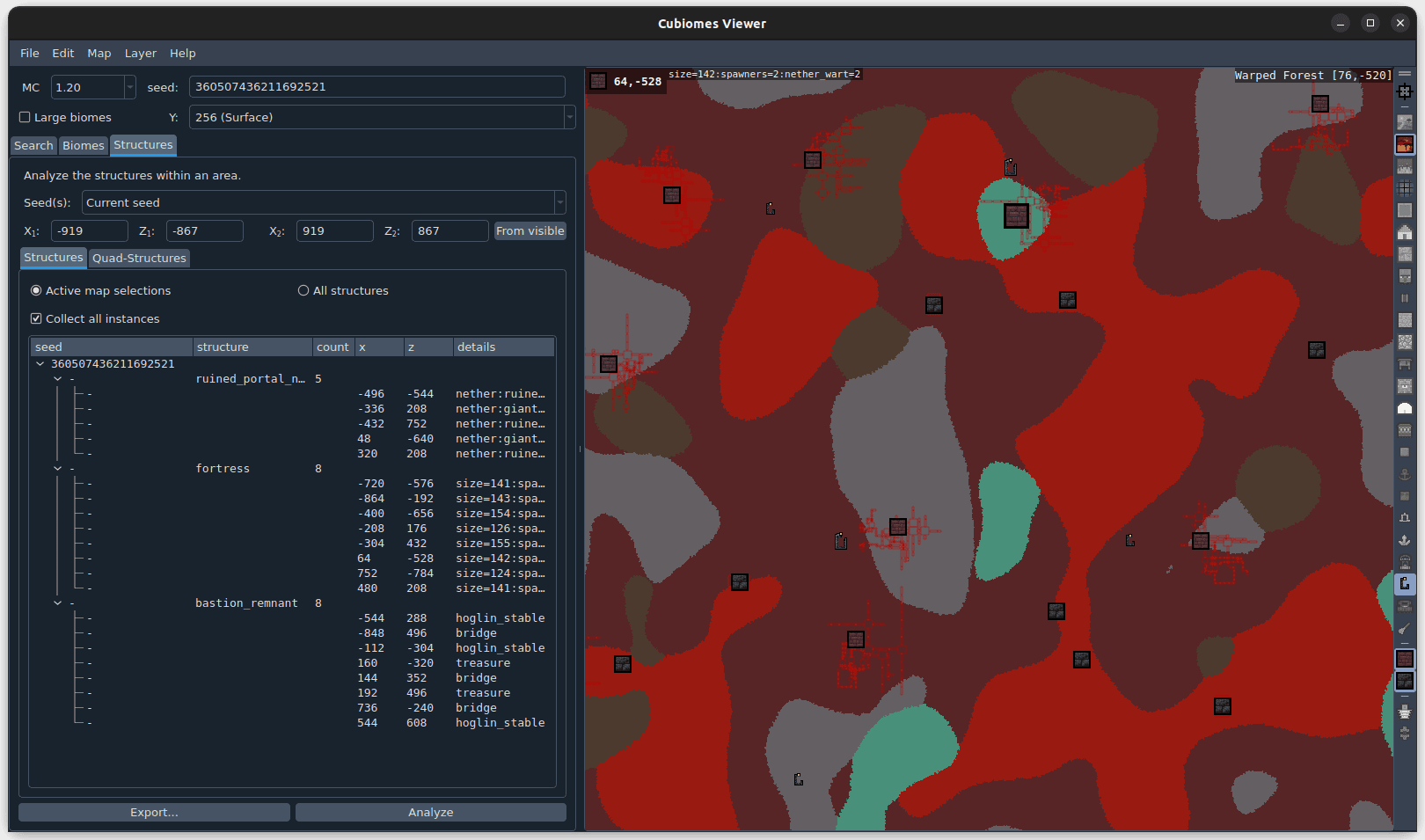The height and width of the screenshot is (840, 1425).
Task: Open the Layer menu
Action: point(141,53)
